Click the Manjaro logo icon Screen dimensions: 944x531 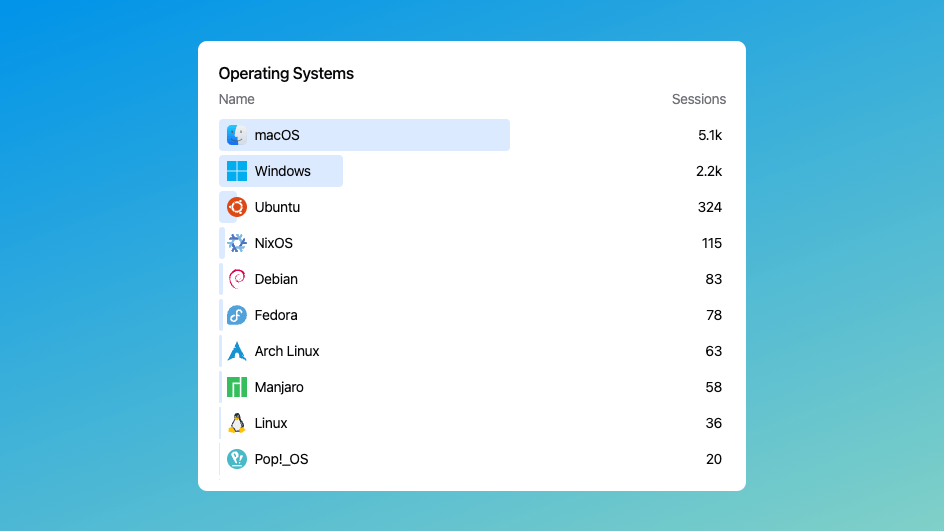(x=237, y=387)
